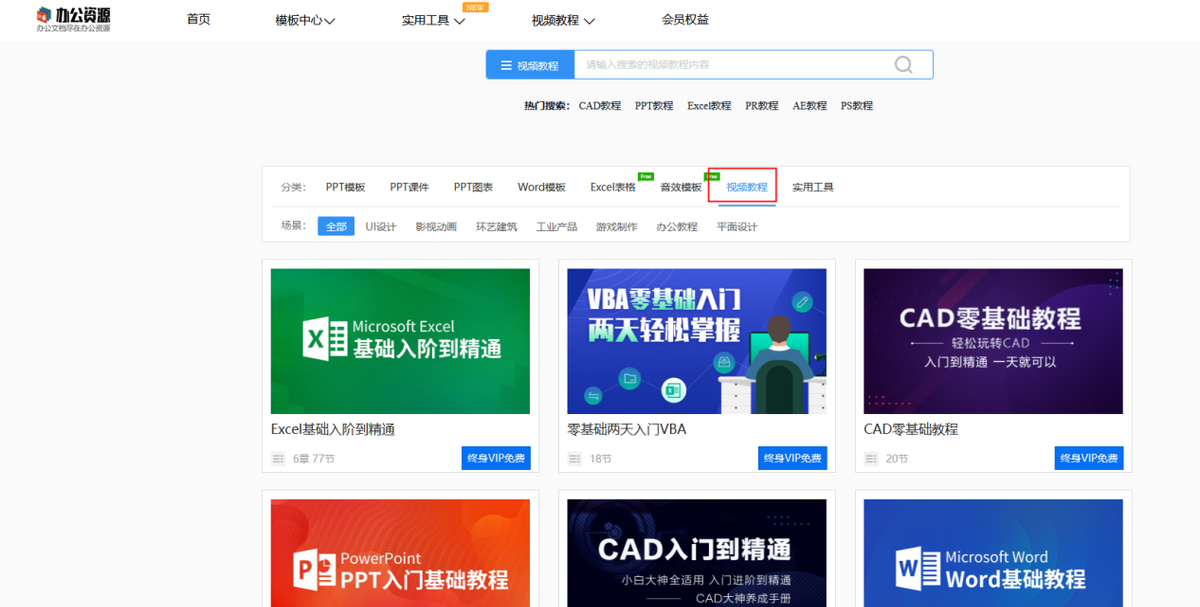
Task: Select the PPT课件 category tab
Action: click(409, 187)
